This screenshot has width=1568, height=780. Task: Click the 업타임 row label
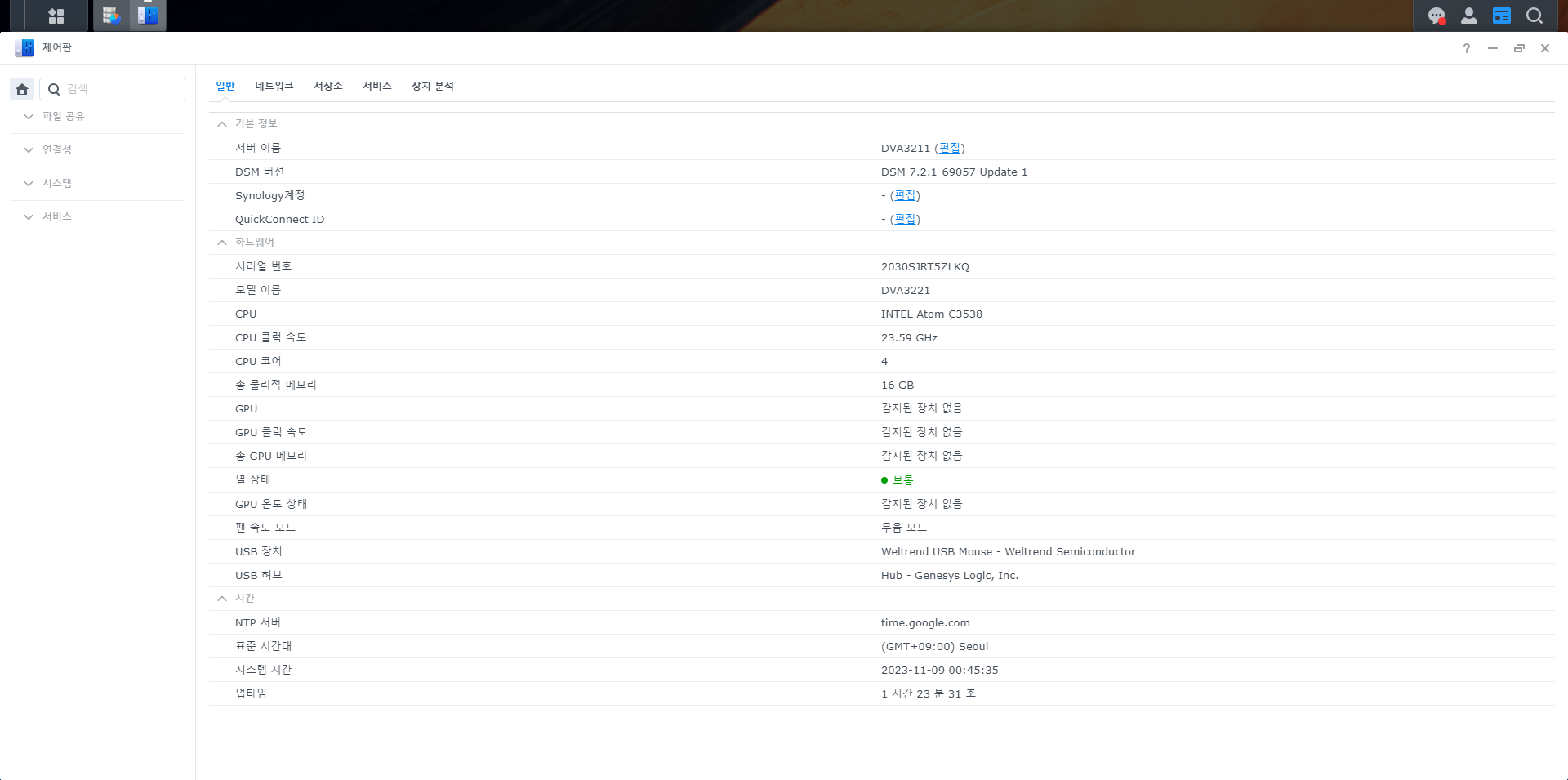point(251,693)
